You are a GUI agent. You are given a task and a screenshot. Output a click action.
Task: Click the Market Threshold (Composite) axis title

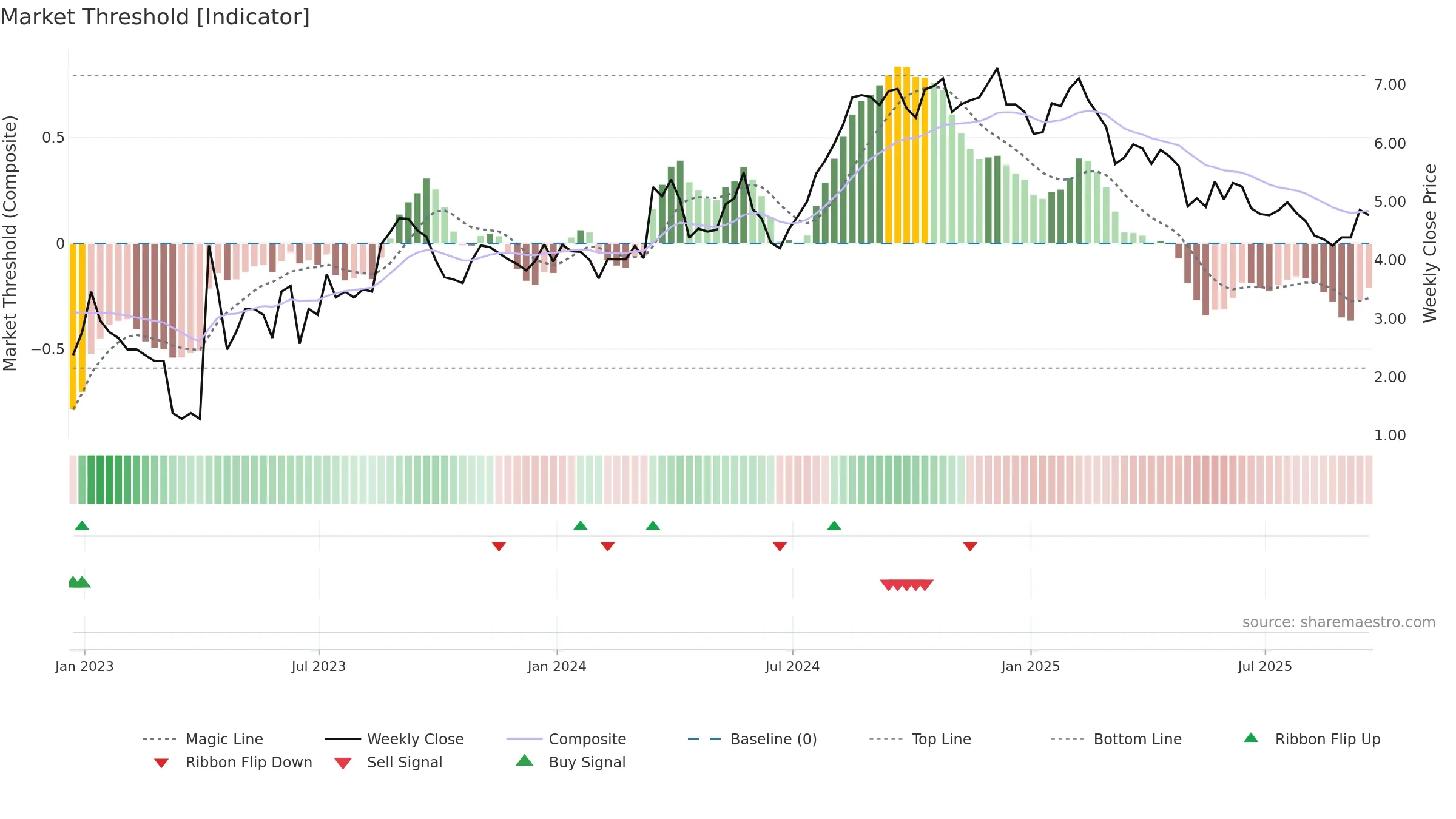pos(10,243)
